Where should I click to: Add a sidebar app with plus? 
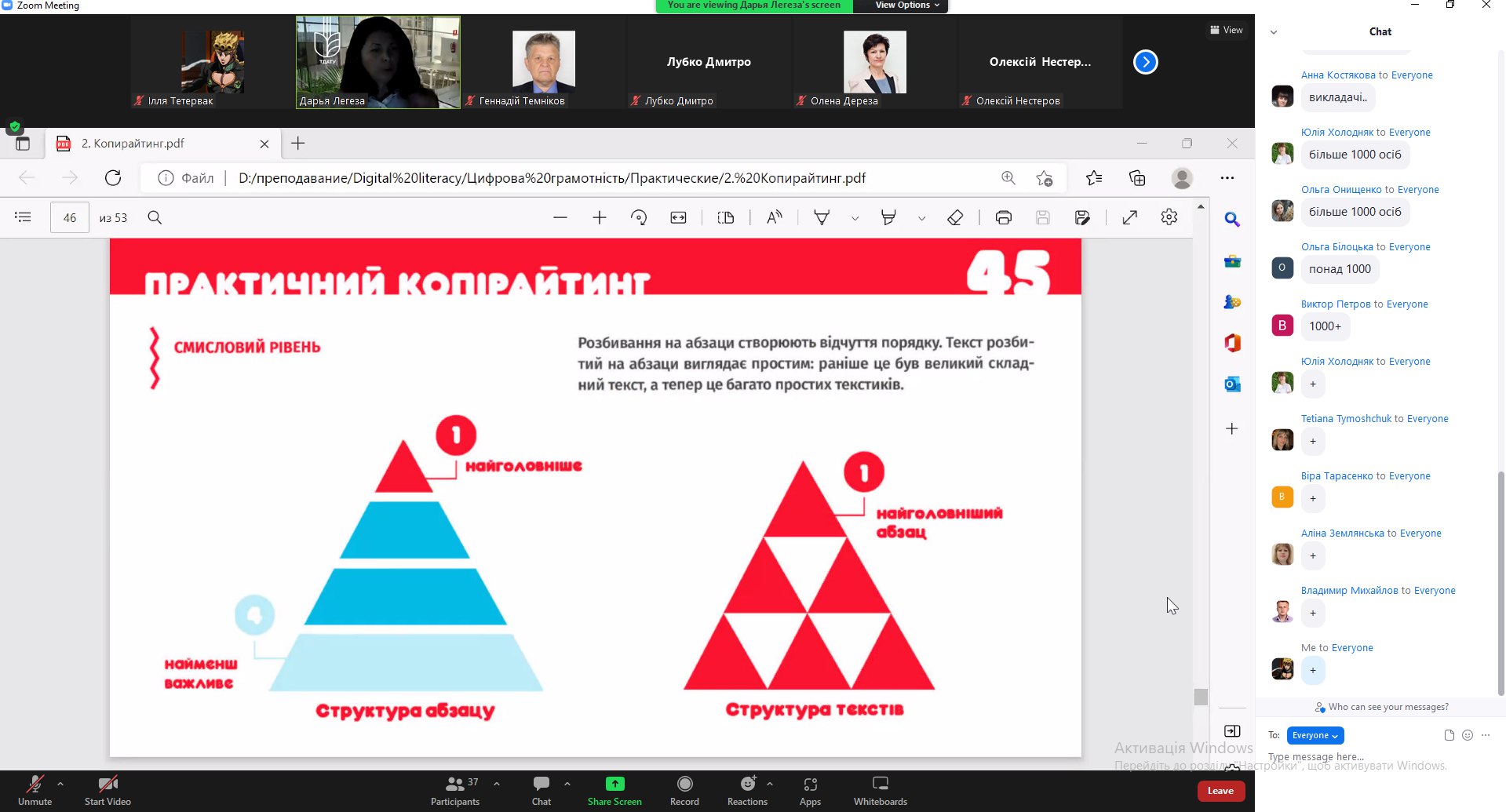(1232, 428)
